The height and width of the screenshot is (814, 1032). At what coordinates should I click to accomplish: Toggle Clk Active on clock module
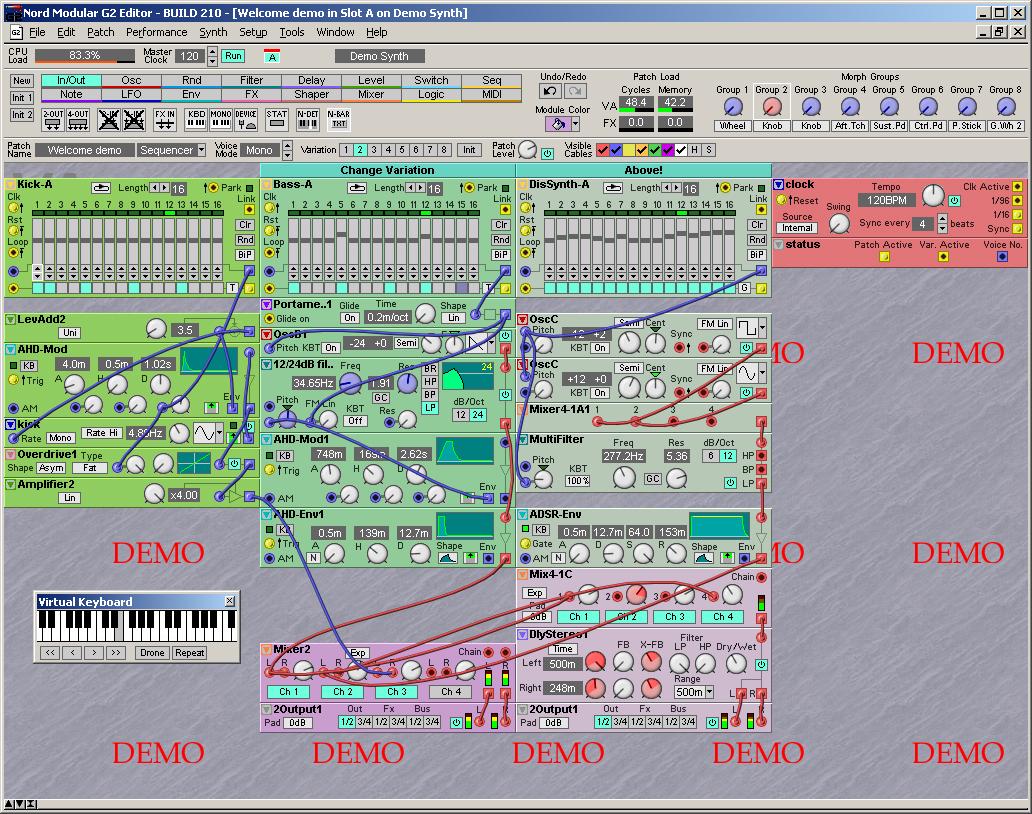point(1017,186)
